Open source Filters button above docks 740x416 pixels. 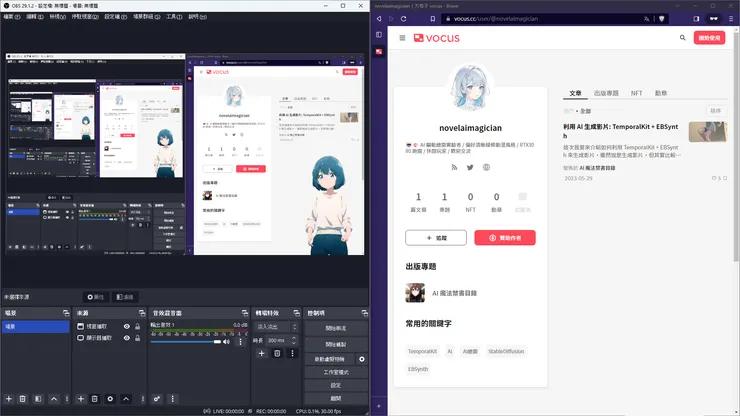pos(125,297)
